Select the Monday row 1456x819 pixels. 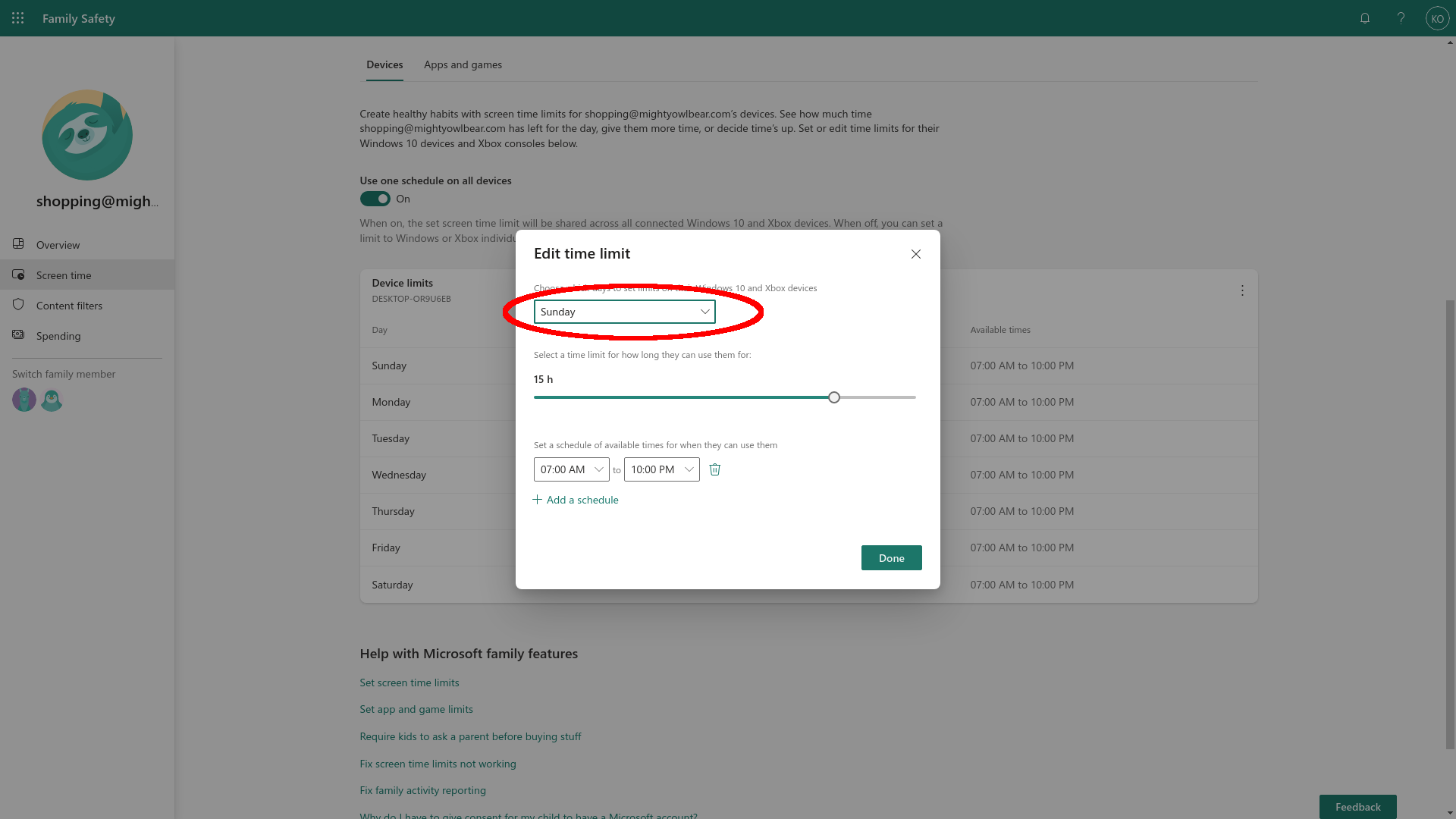click(x=809, y=402)
